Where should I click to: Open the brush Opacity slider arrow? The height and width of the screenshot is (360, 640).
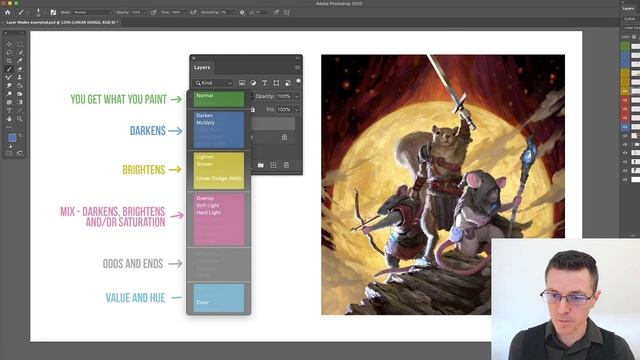point(145,12)
